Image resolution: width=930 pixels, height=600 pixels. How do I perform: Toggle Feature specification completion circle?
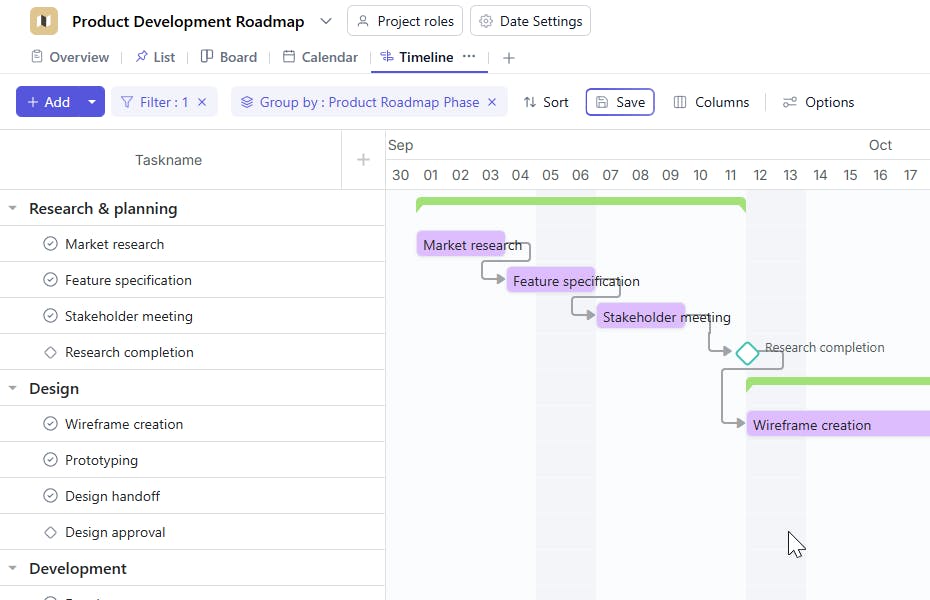pos(51,280)
